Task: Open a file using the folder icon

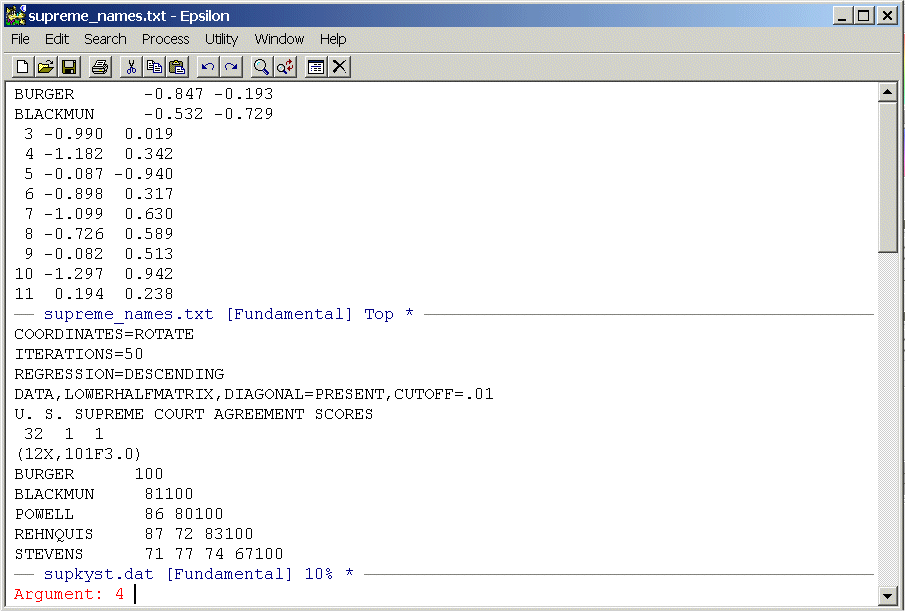Action: pos(46,67)
